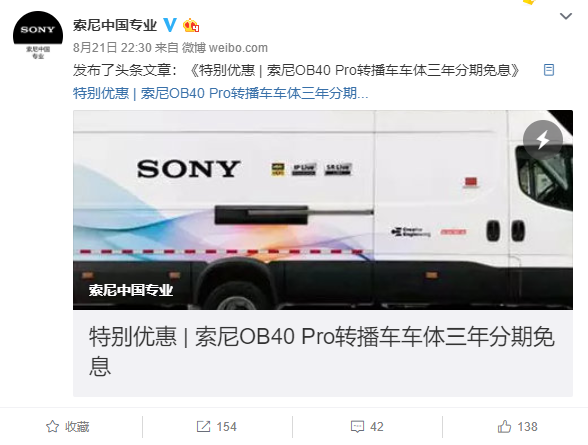Expand the post options chevron menu
Screen dimensions: 588x445
(566, 16)
